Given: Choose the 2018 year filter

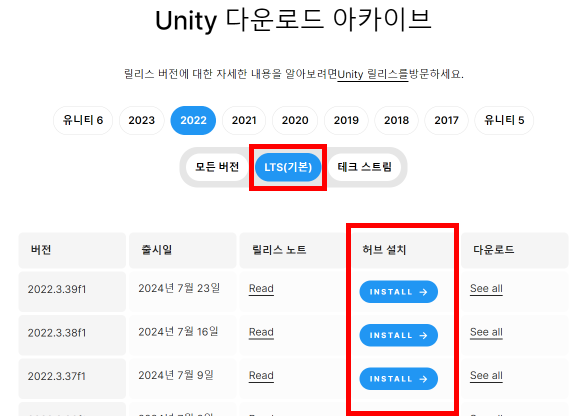Looking at the screenshot, I should [x=396, y=120].
